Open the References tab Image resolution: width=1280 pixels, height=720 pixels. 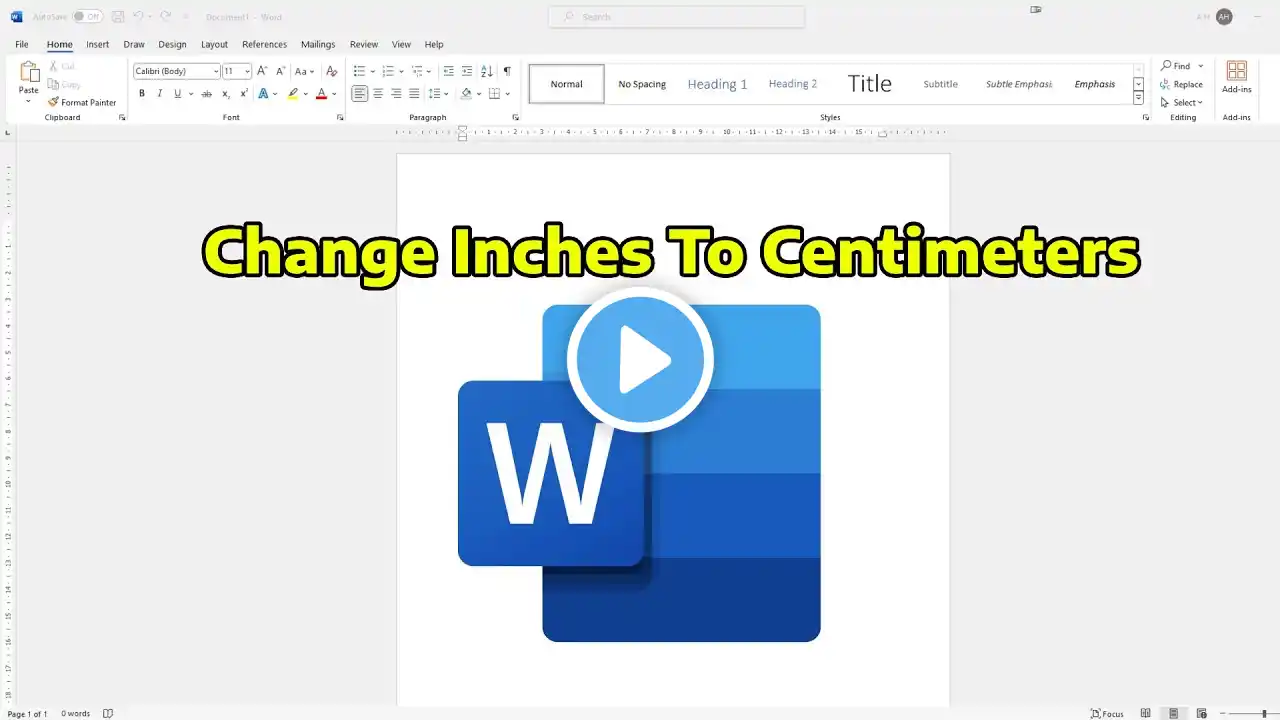coord(264,44)
